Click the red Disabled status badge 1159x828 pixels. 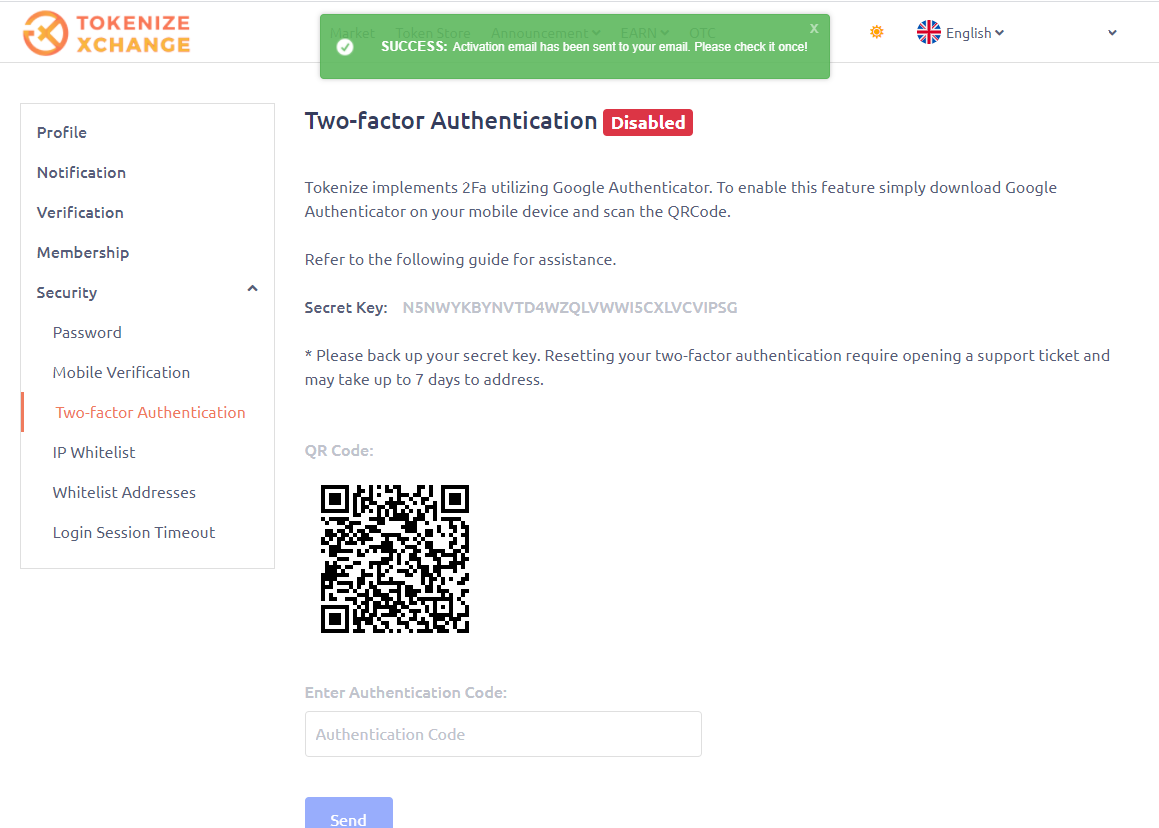(648, 123)
